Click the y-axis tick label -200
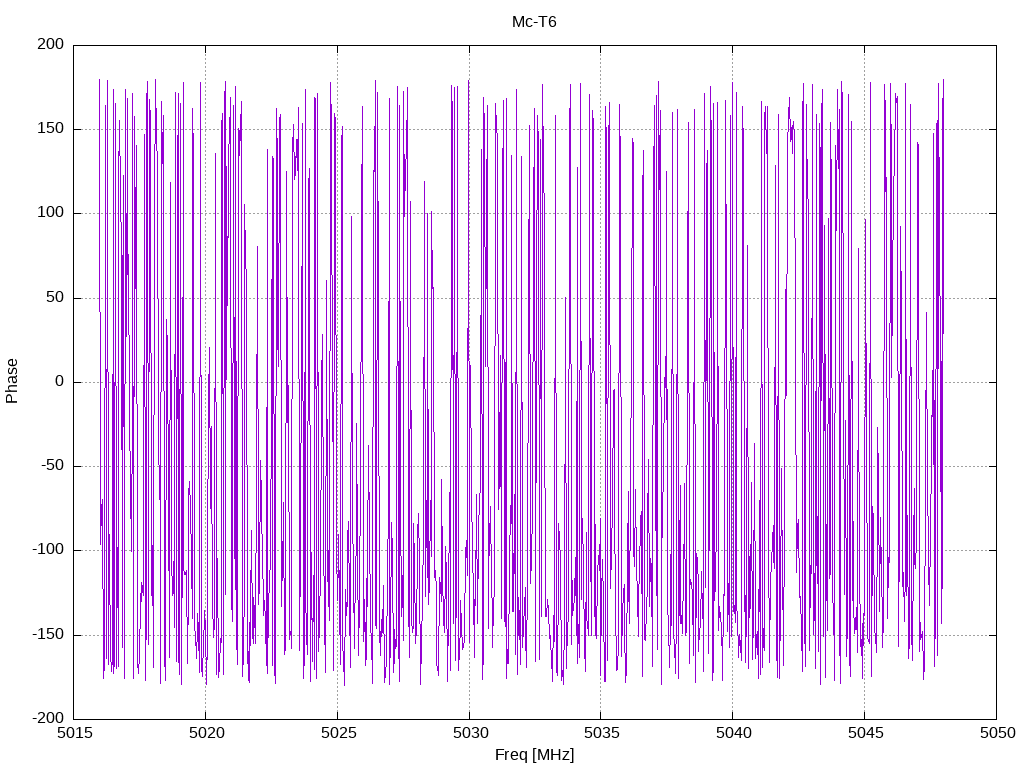Viewport: 1024px width, 768px height. click(48, 718)
